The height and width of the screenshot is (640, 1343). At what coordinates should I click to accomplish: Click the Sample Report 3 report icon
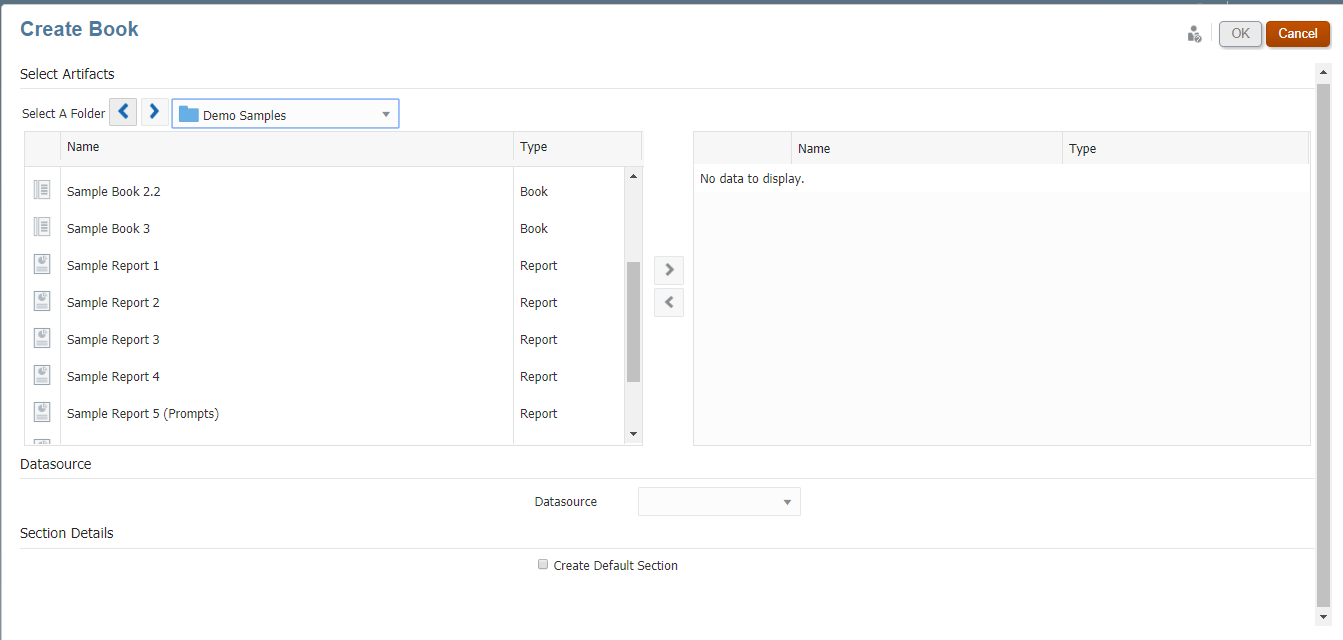tap(42, 338)
